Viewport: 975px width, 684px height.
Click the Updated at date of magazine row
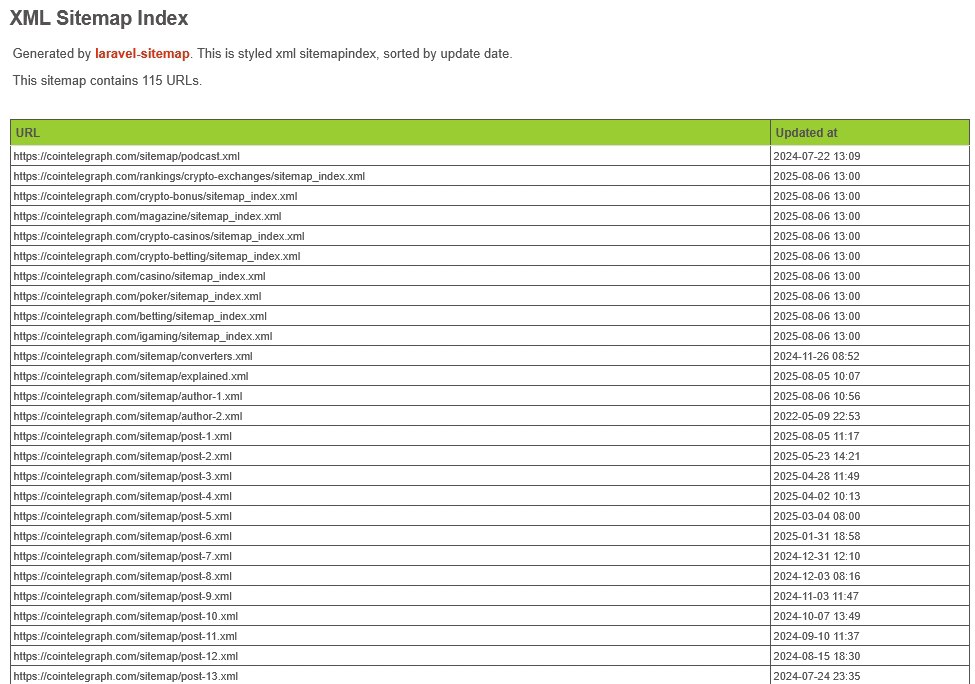(816, 216)
